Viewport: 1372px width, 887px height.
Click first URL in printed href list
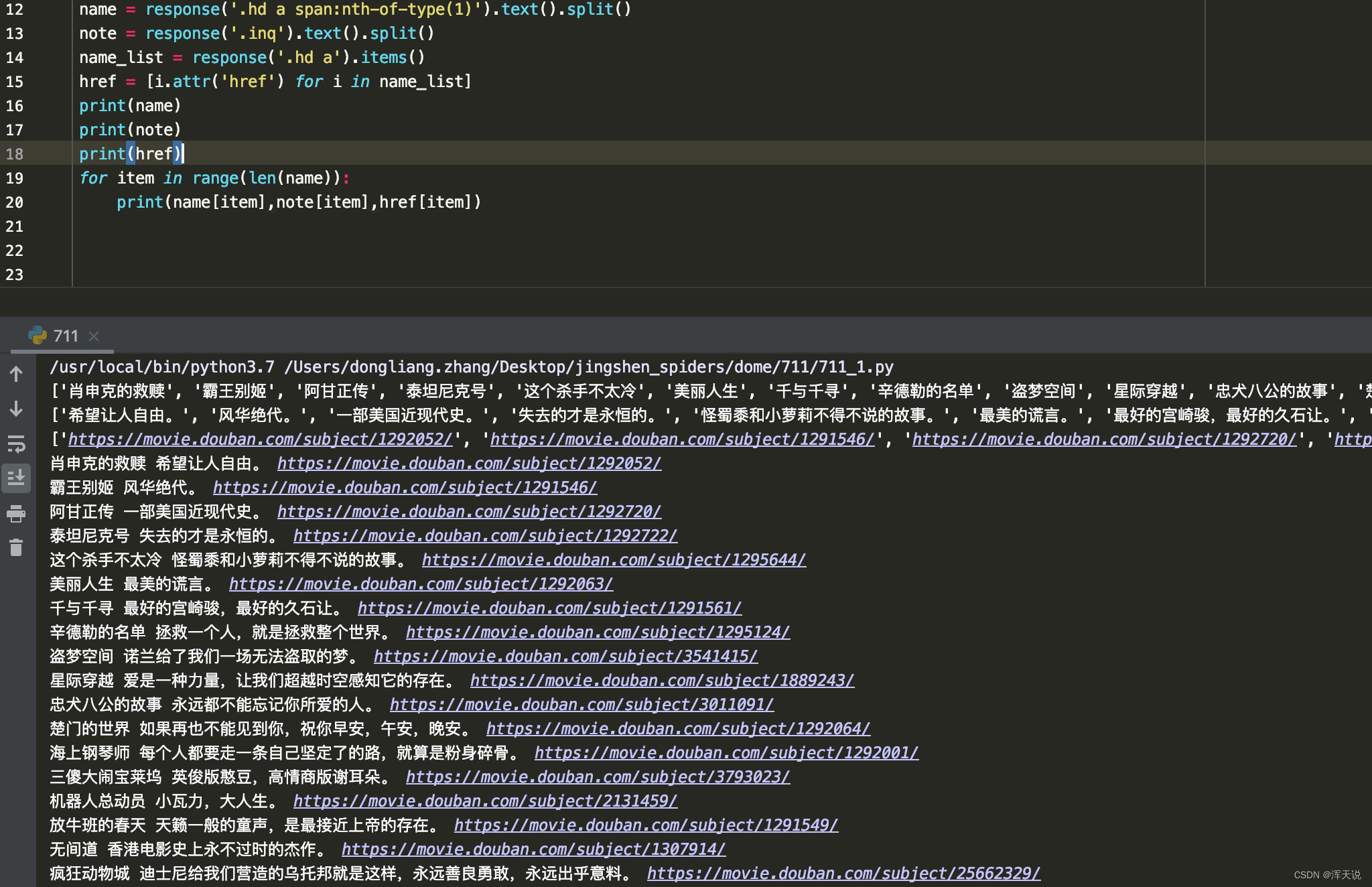[261, 439]
